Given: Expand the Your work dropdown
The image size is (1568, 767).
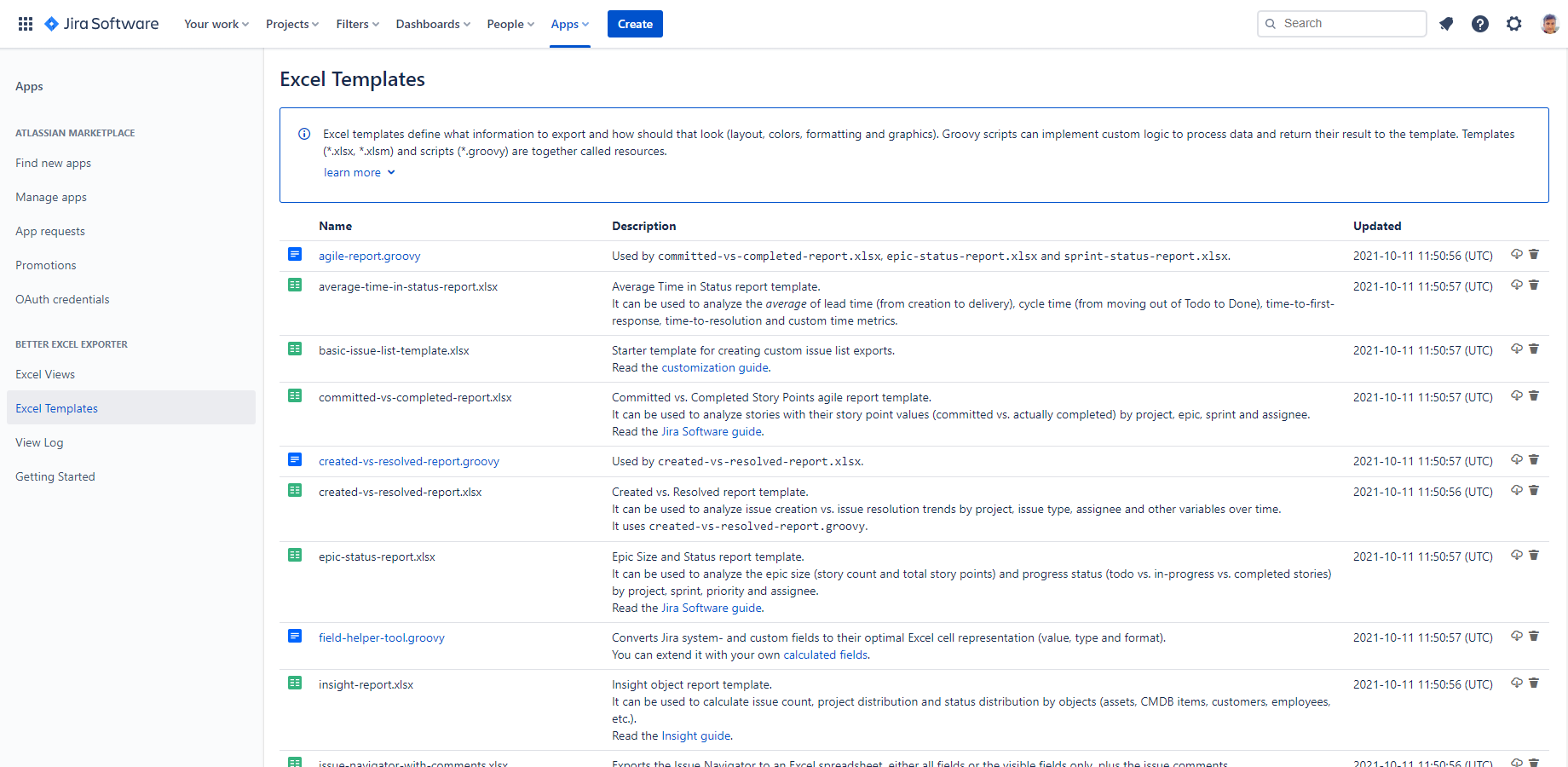Looking at the screenshot, I should [x=216, y=24].
